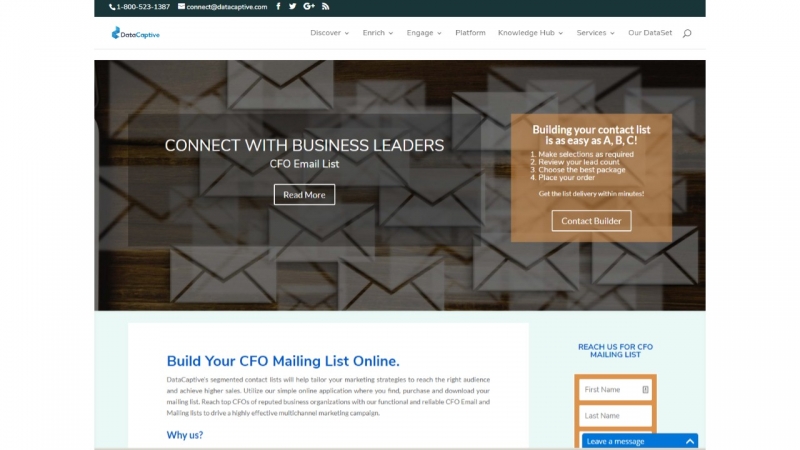
Task: Go to the DataCaptive logo homepage
Action: tap(136, 34)
